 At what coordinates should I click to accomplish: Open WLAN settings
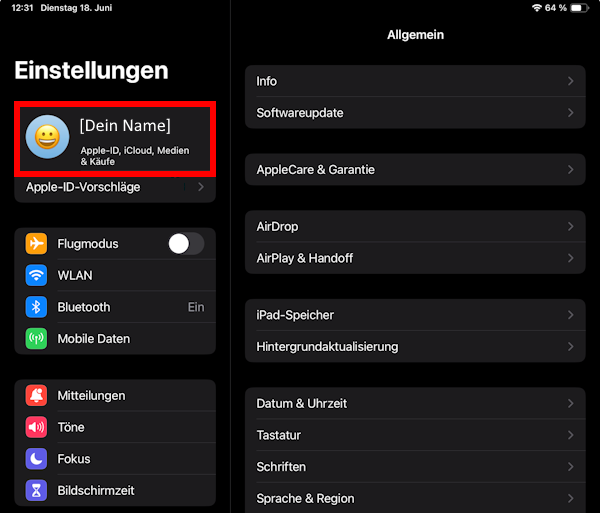[x=115, y=275]
